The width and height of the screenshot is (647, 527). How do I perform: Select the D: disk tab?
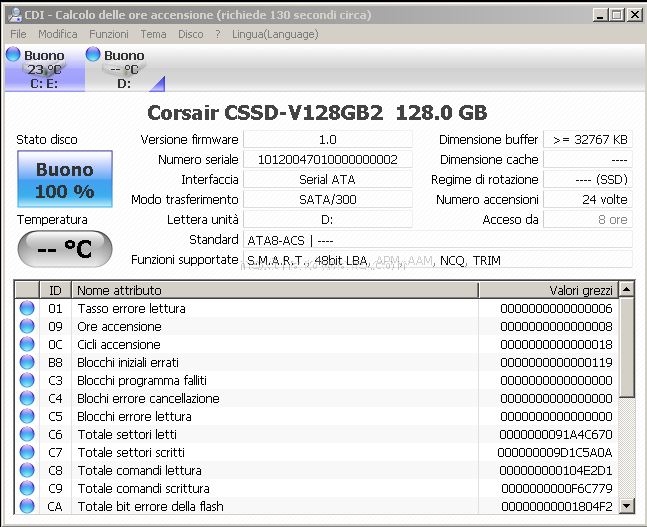click(x=125, y=69)
